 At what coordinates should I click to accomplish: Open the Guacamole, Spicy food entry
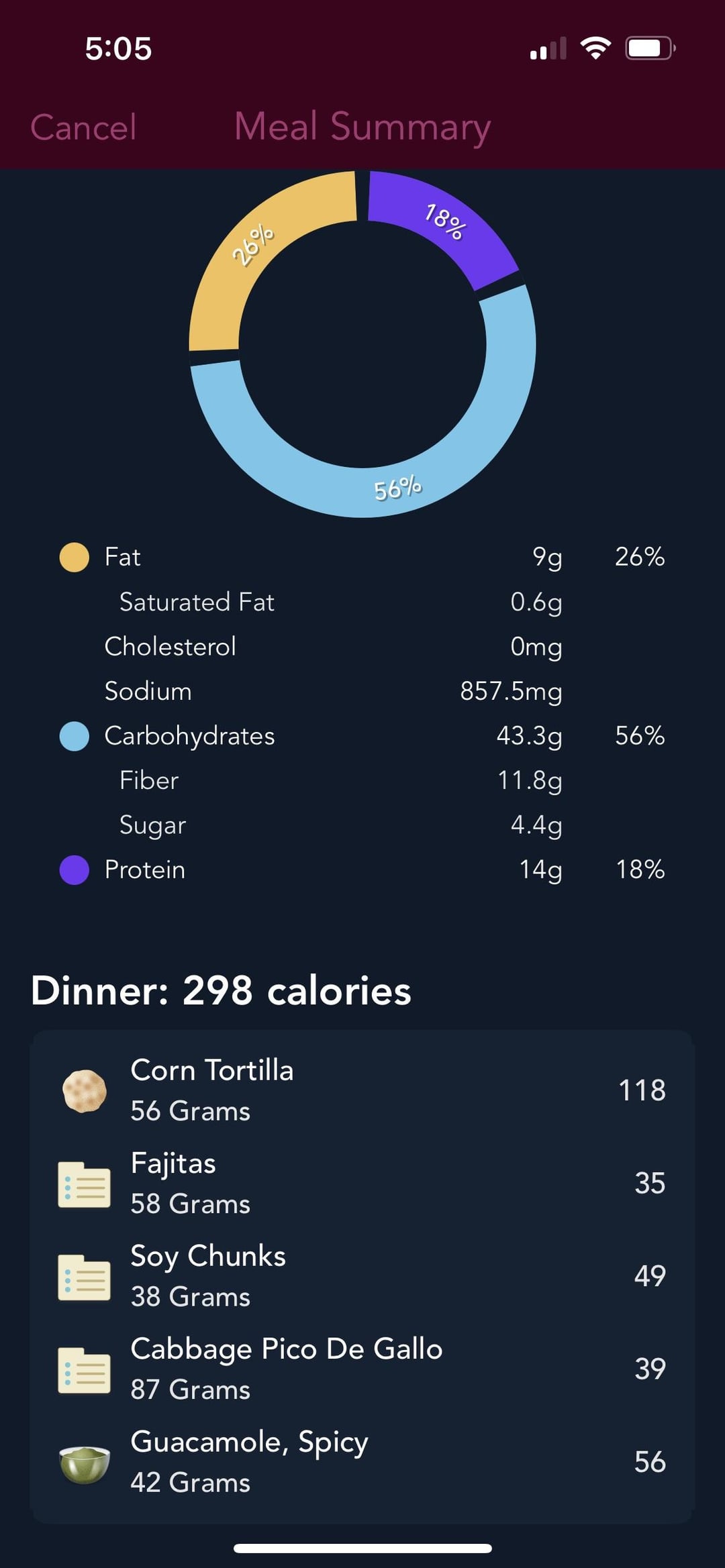click(362, 1463)
